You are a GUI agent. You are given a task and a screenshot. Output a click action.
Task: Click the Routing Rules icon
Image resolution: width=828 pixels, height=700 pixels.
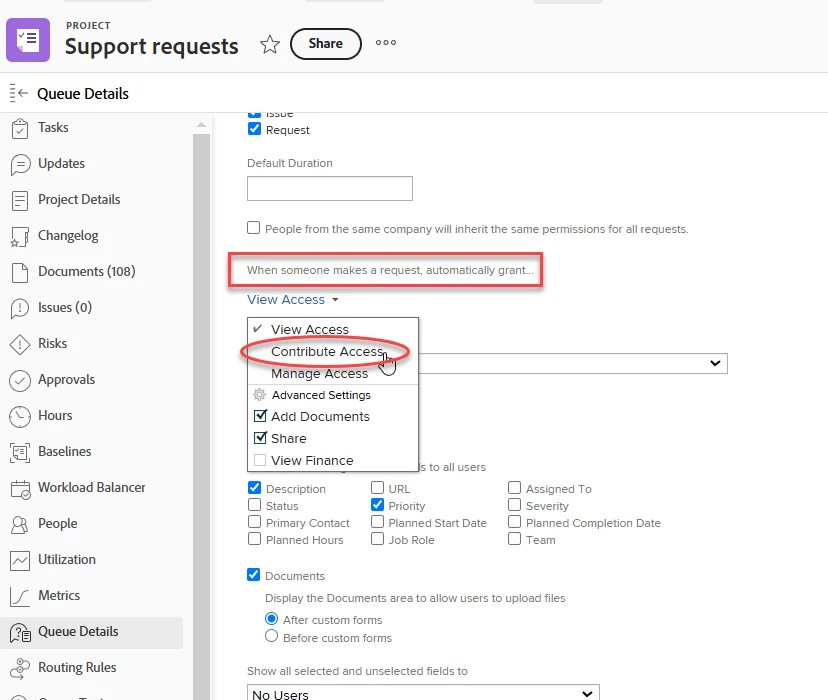[x=20, y=668]
